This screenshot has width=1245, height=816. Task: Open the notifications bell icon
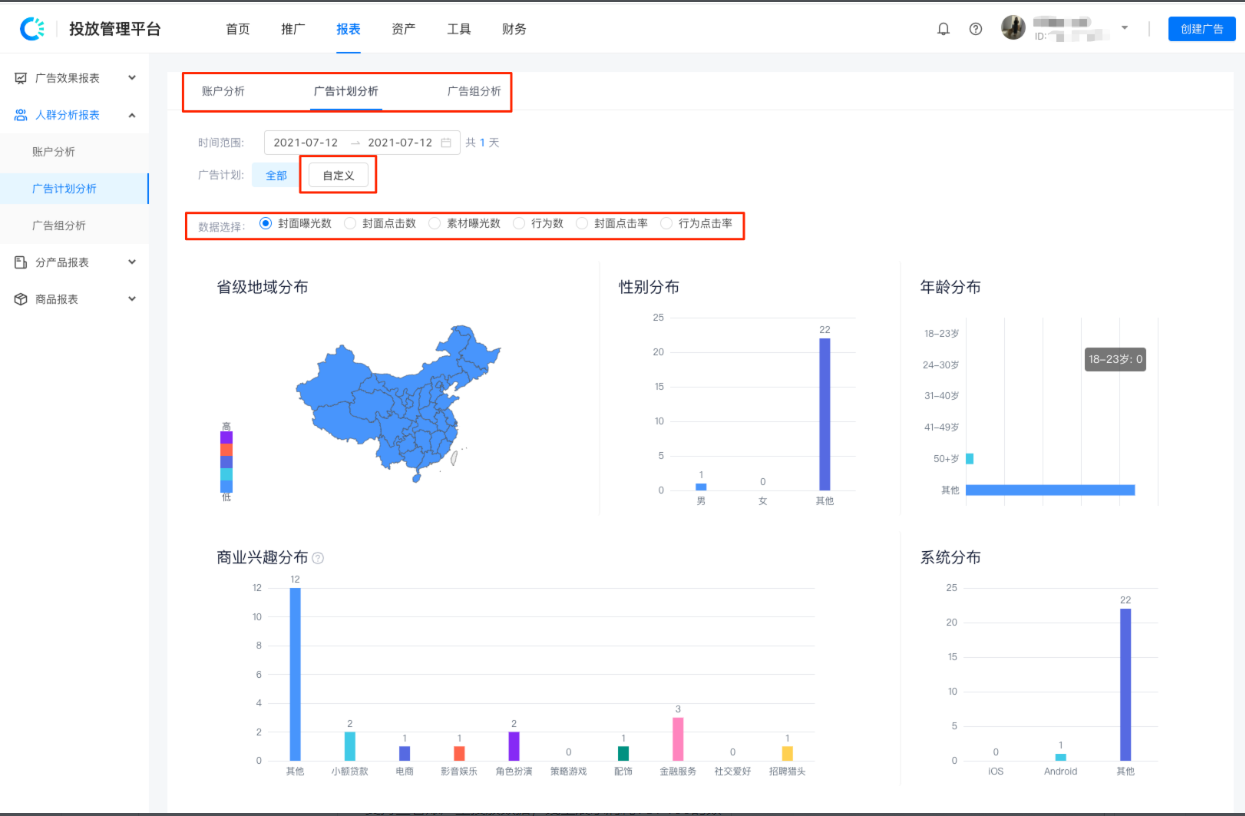[x=942, y=29]
